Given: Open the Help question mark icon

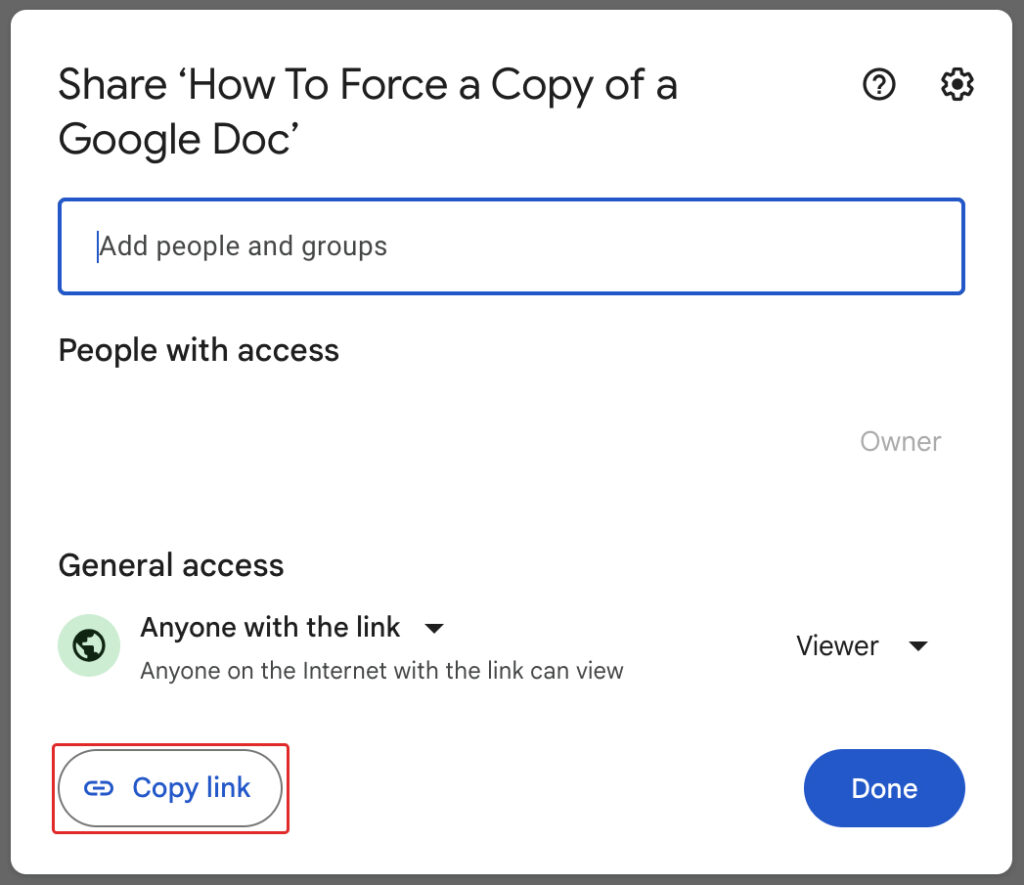Looking at the screenshot, I should click(879, 84).
